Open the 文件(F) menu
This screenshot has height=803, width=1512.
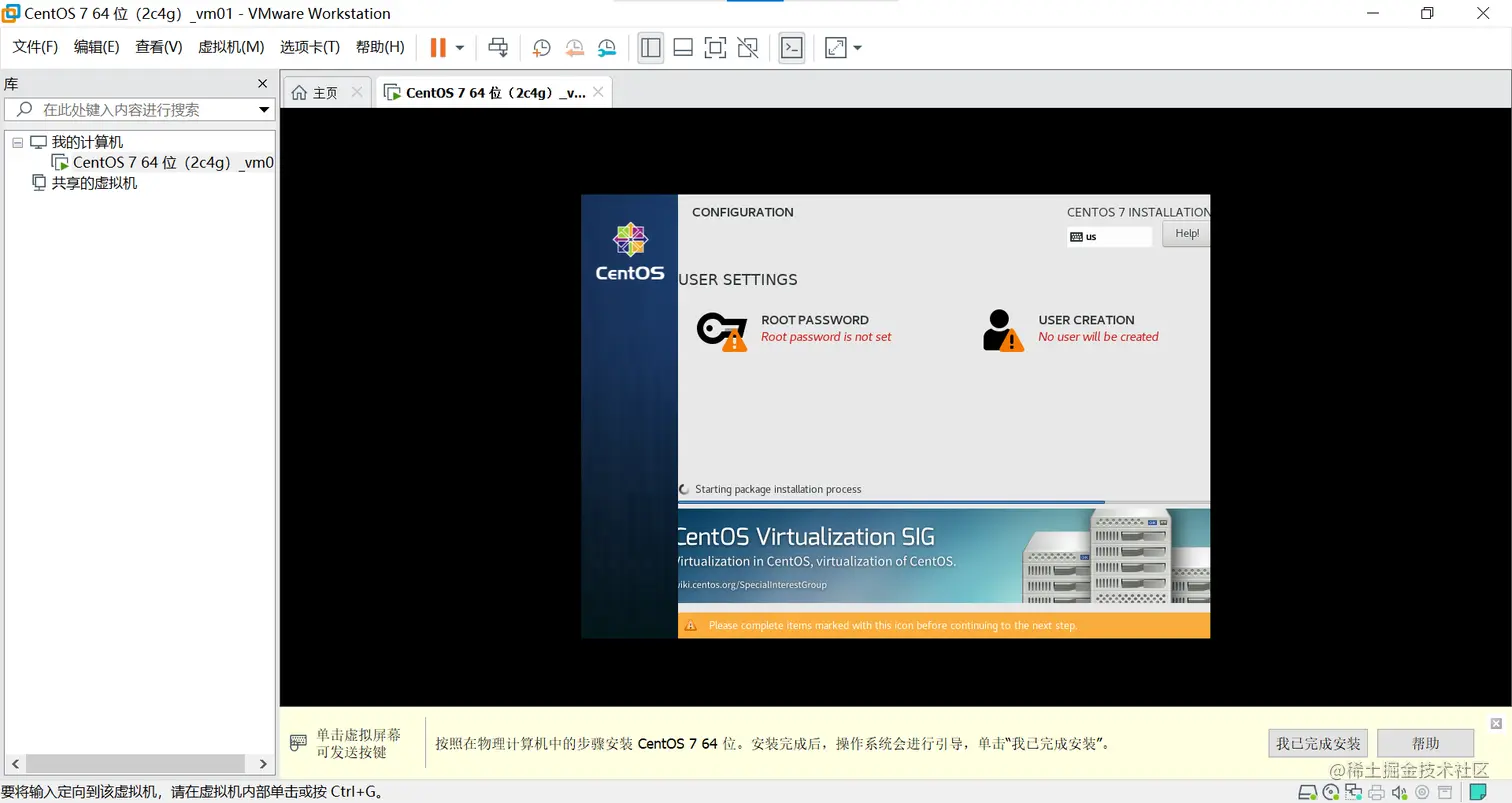pos(35,47)
